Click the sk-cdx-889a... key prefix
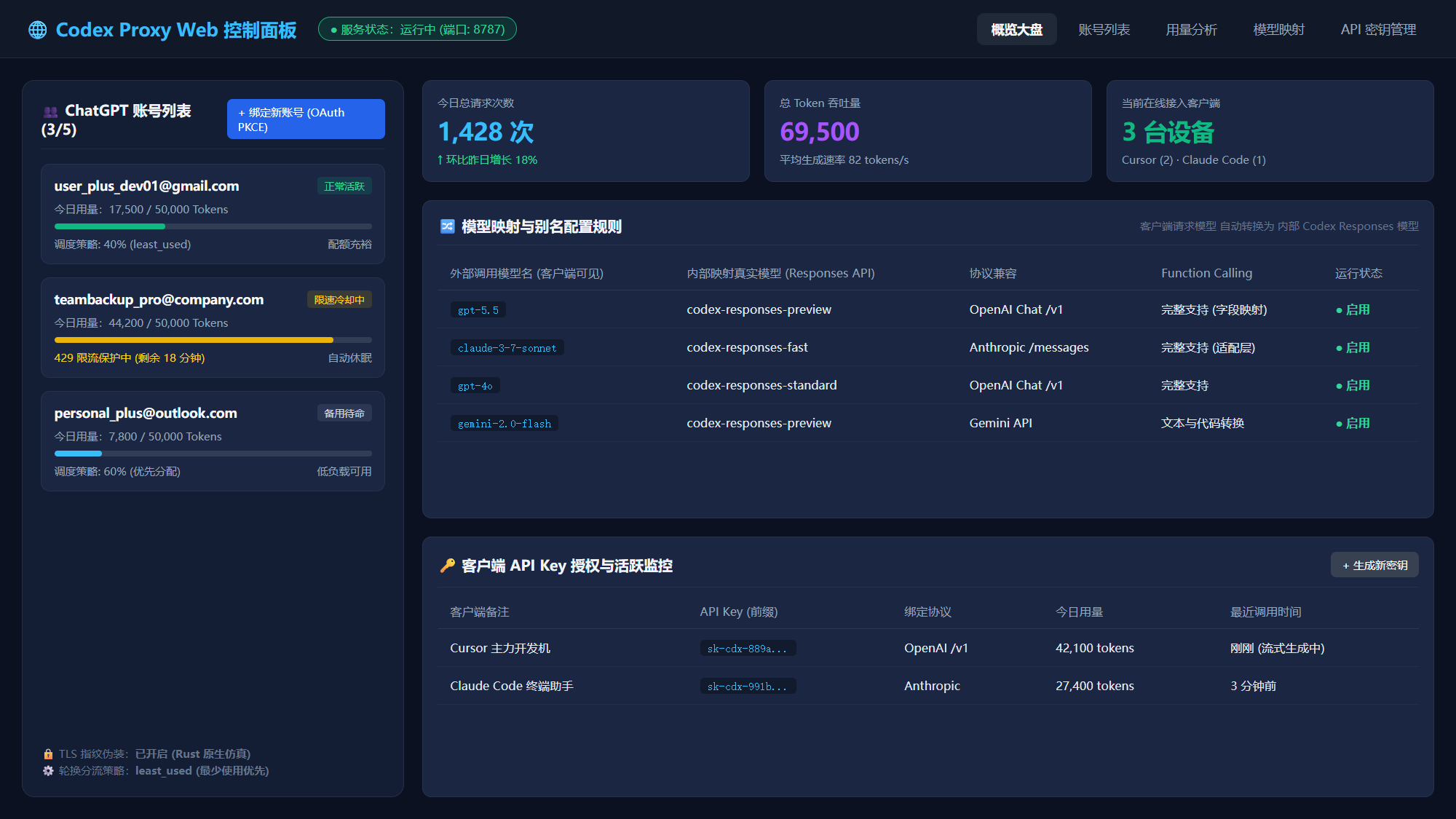 748,649
